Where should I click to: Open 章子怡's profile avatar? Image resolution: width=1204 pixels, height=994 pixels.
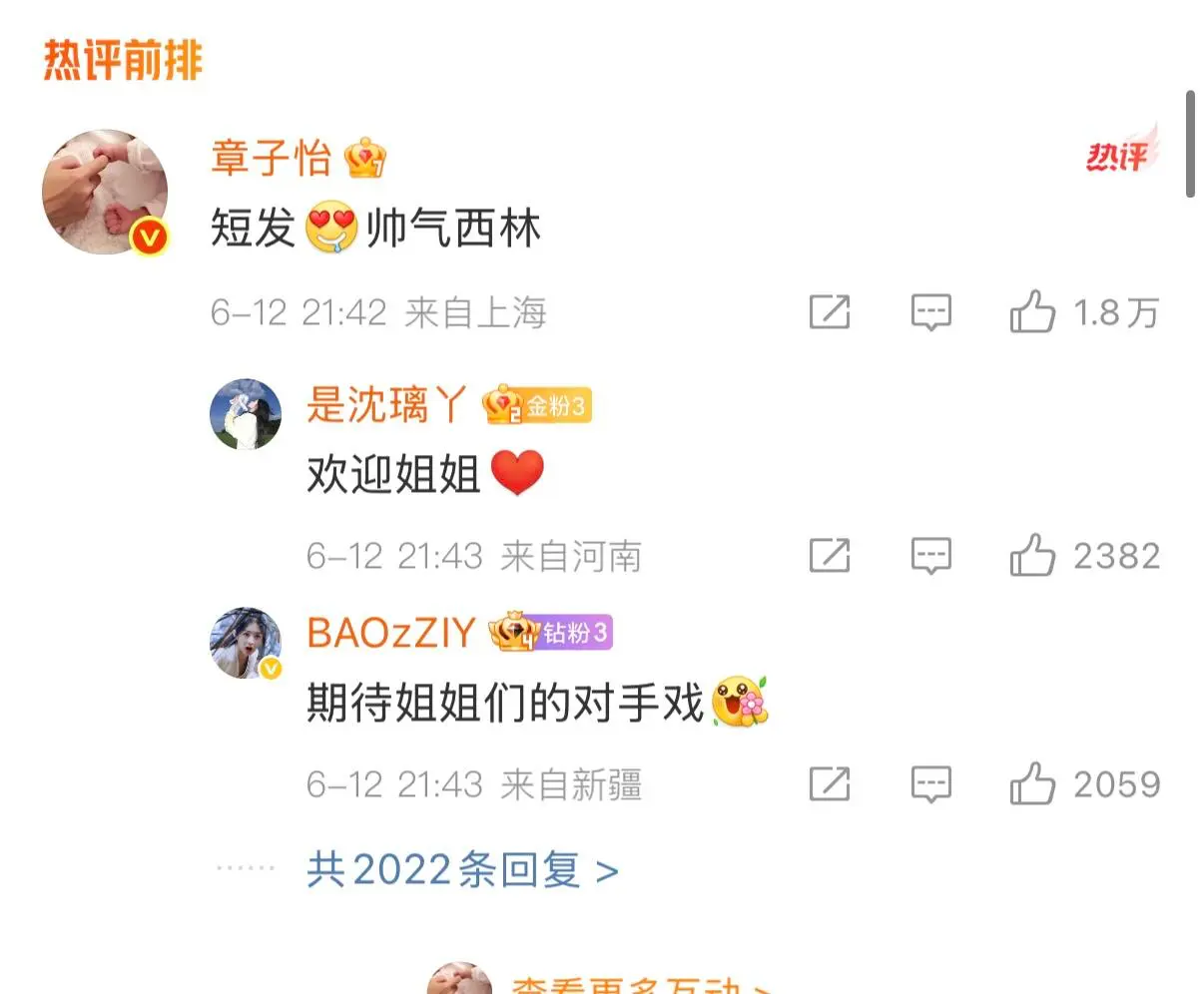(105, 192)
